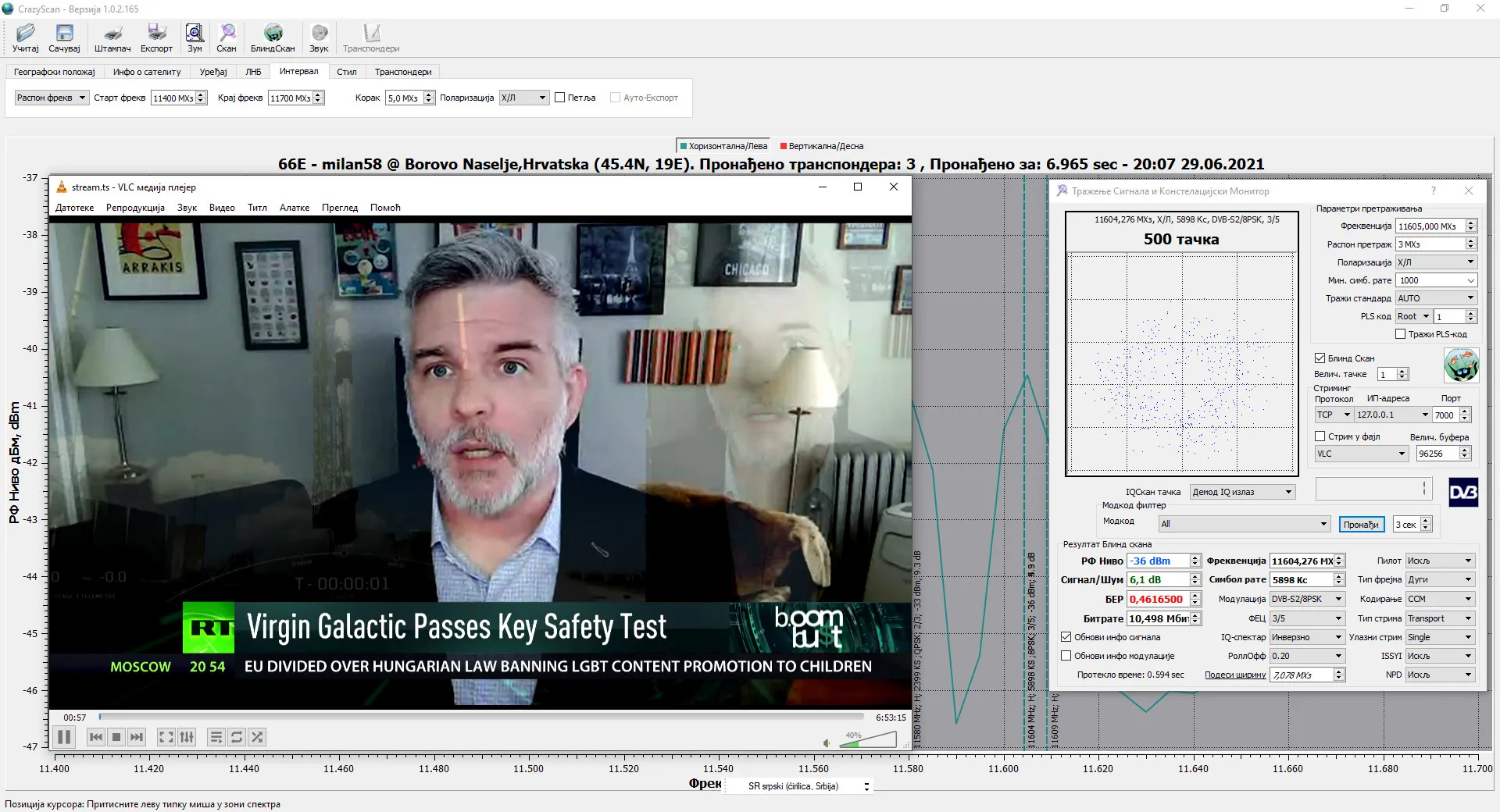Image resolution: width=1500 pixels, height=812 pixels.
Task: Click the Експорт toolbar icon
Action: (156, 37)
